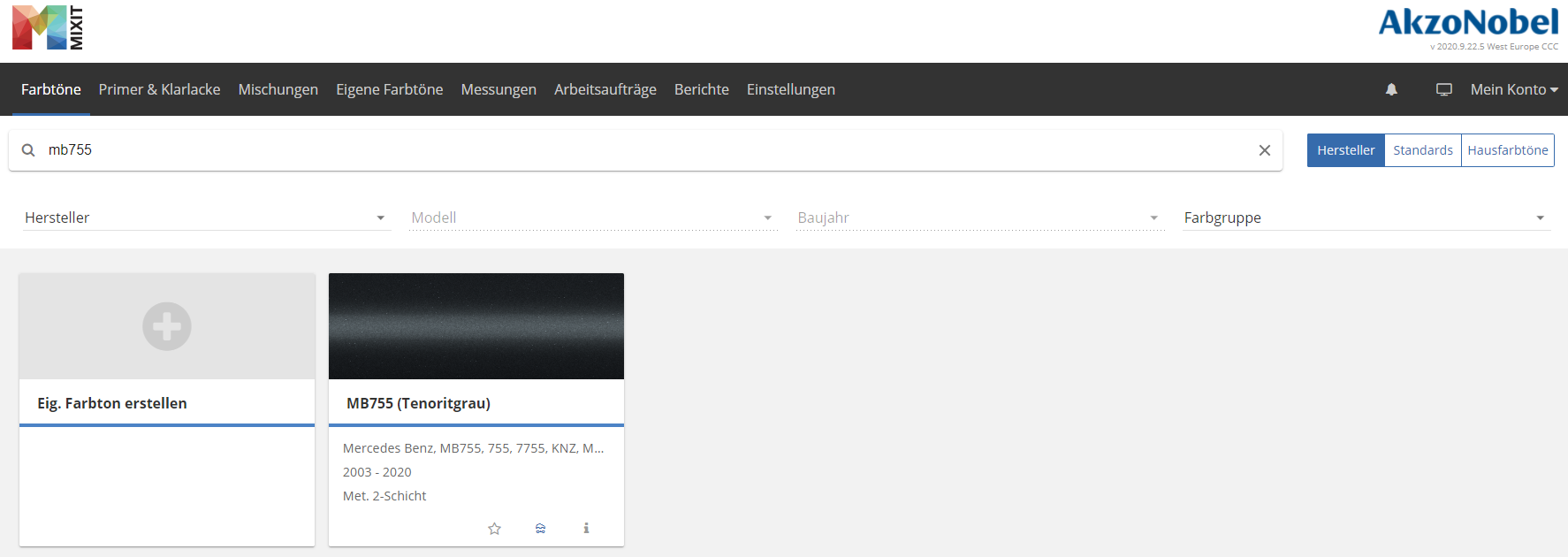Open the Messungen page

(x=499, y=89)
